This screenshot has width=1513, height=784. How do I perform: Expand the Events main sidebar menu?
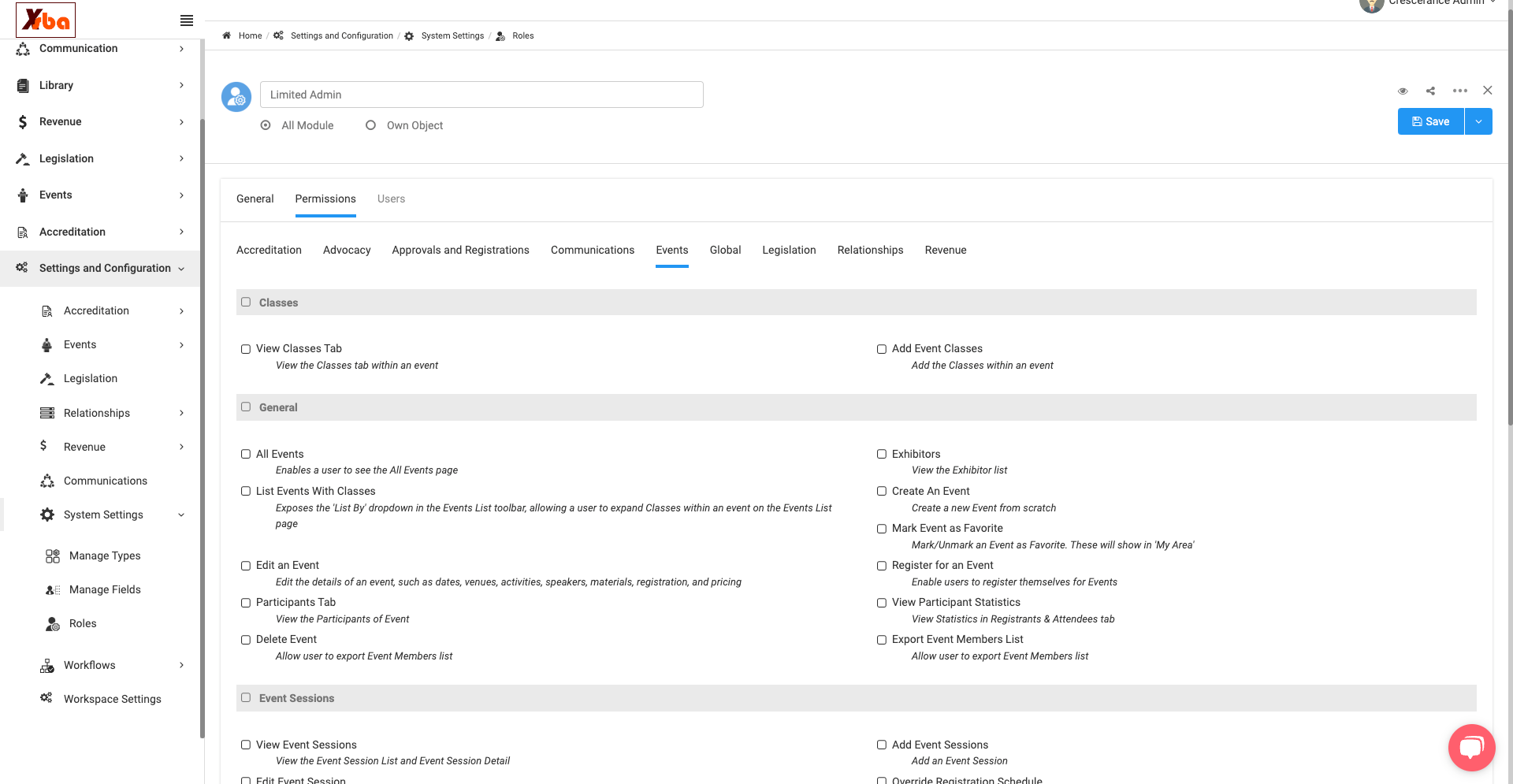181,195
